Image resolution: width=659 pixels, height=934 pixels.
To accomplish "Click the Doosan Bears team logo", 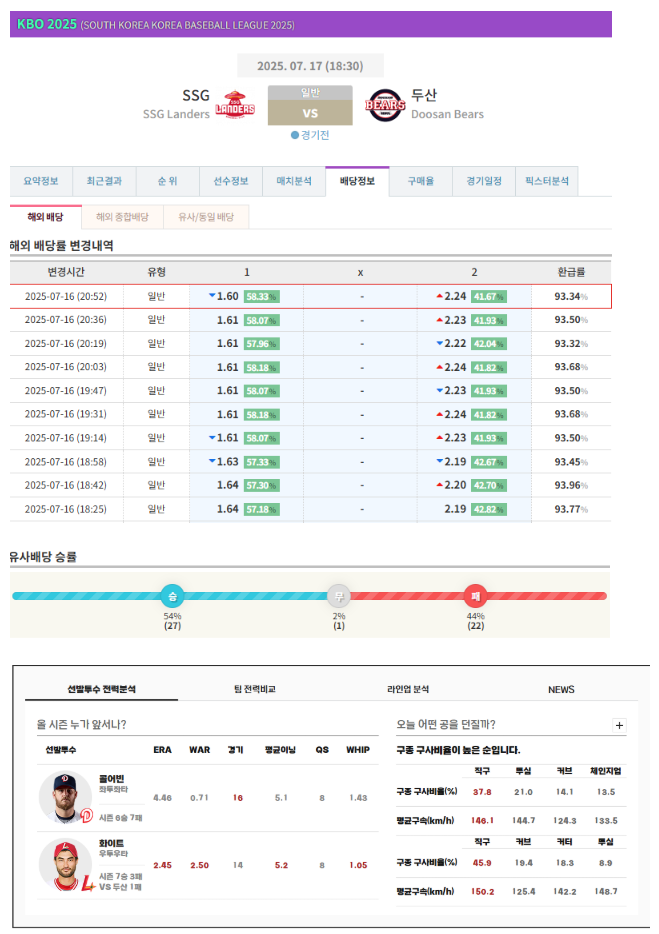I will [385, 105].
